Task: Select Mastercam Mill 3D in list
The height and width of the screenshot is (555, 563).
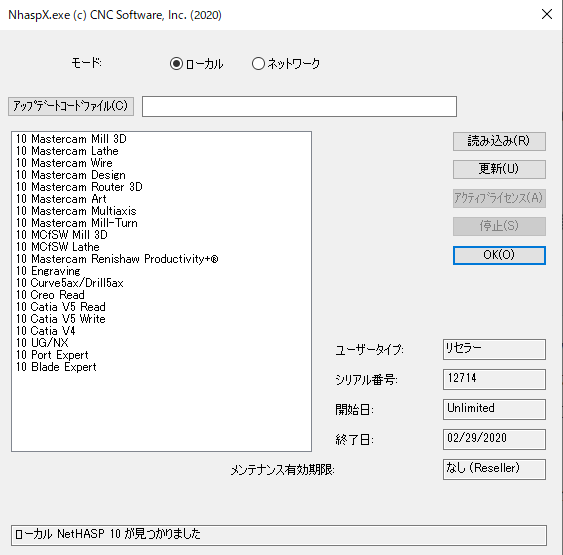Action: 71,139
